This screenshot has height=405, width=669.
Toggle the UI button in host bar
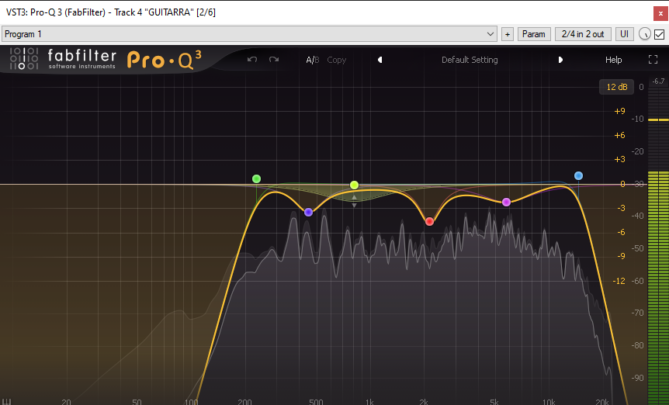[x=624, y=34]
